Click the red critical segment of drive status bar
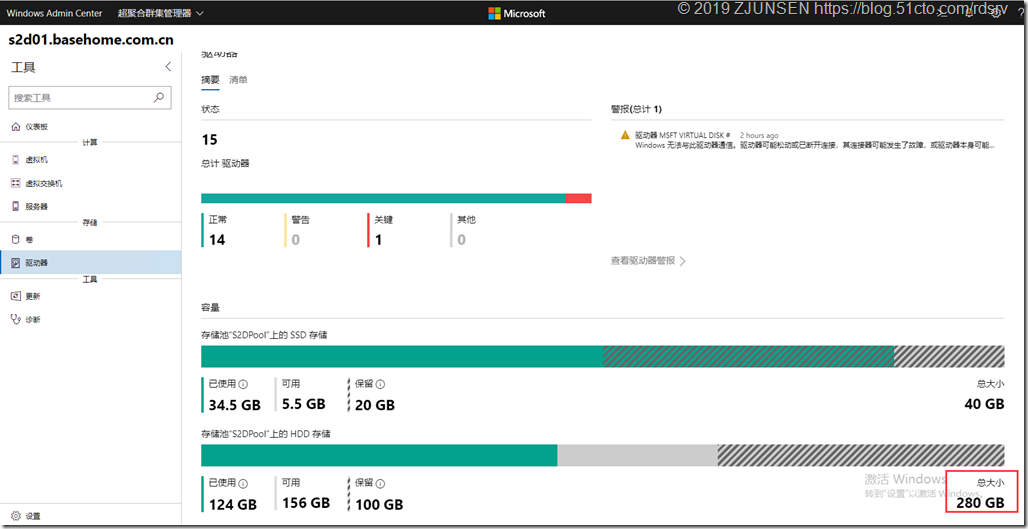 pos(578,198)
